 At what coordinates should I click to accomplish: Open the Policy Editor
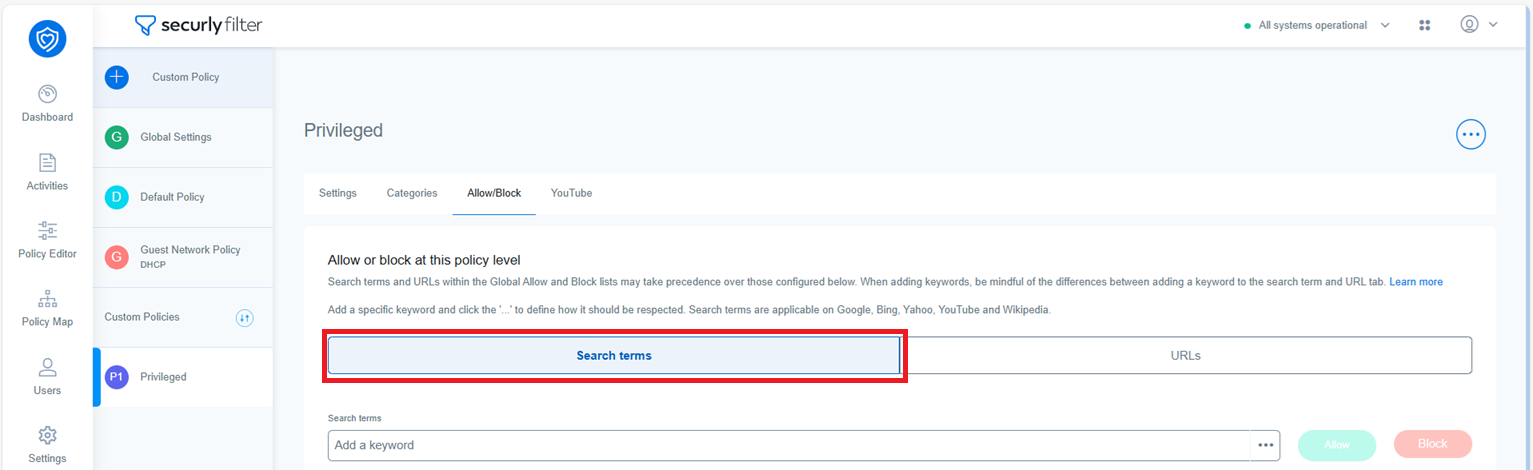point(47,240)
